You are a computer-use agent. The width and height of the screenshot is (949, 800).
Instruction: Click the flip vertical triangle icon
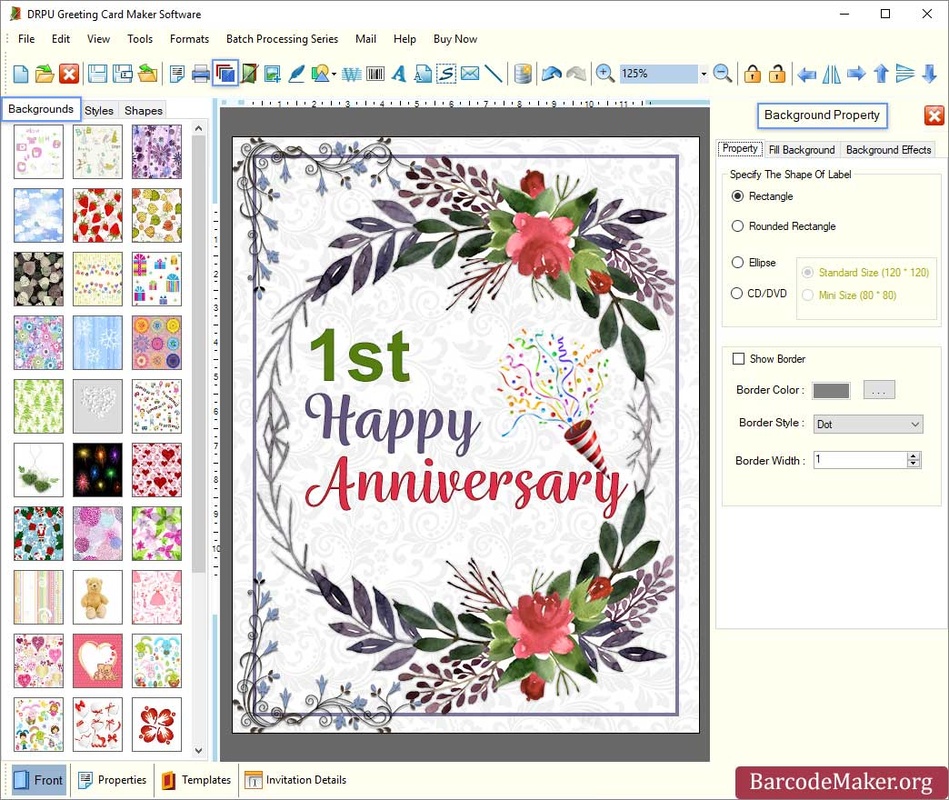(905, 74)
